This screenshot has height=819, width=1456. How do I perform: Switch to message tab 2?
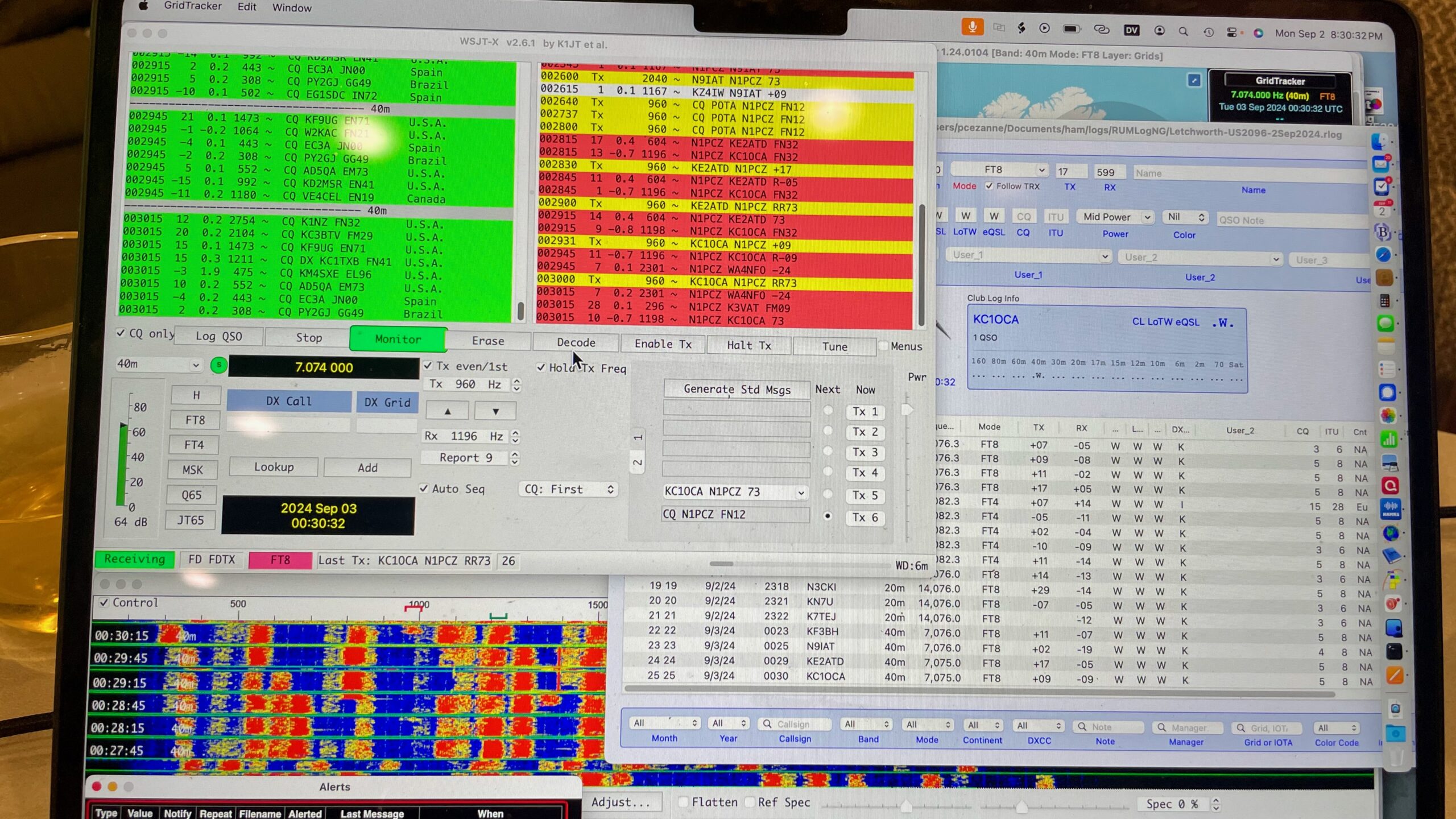point(638,463)
